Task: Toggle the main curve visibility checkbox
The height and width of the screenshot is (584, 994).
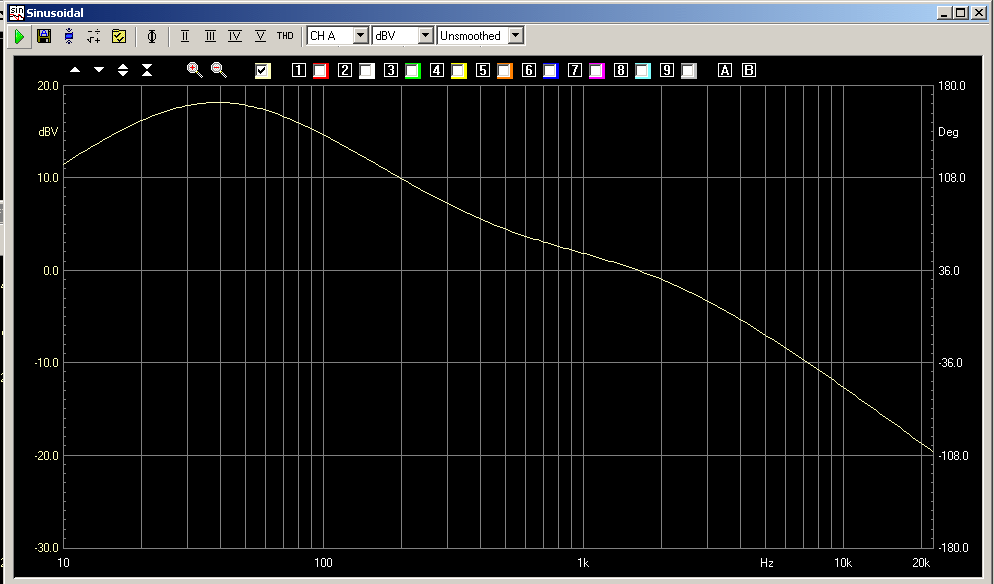Action: (263, 71)
